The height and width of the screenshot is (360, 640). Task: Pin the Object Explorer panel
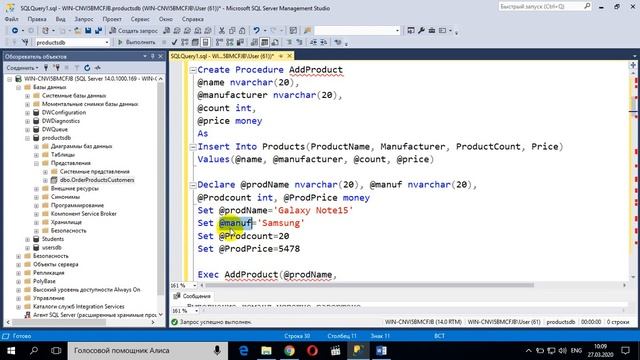(x=153, y=56)
